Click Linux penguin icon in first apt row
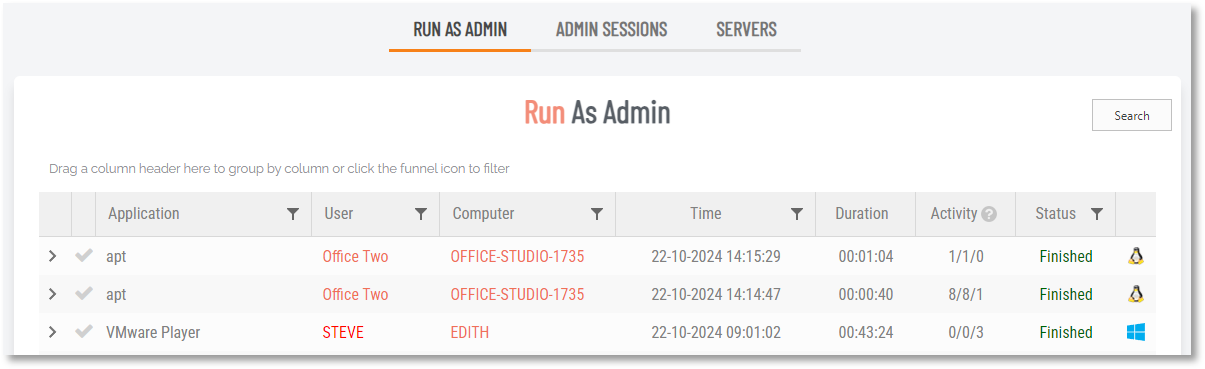The width and height of the screenshot is (1205, 369). 1135,256
